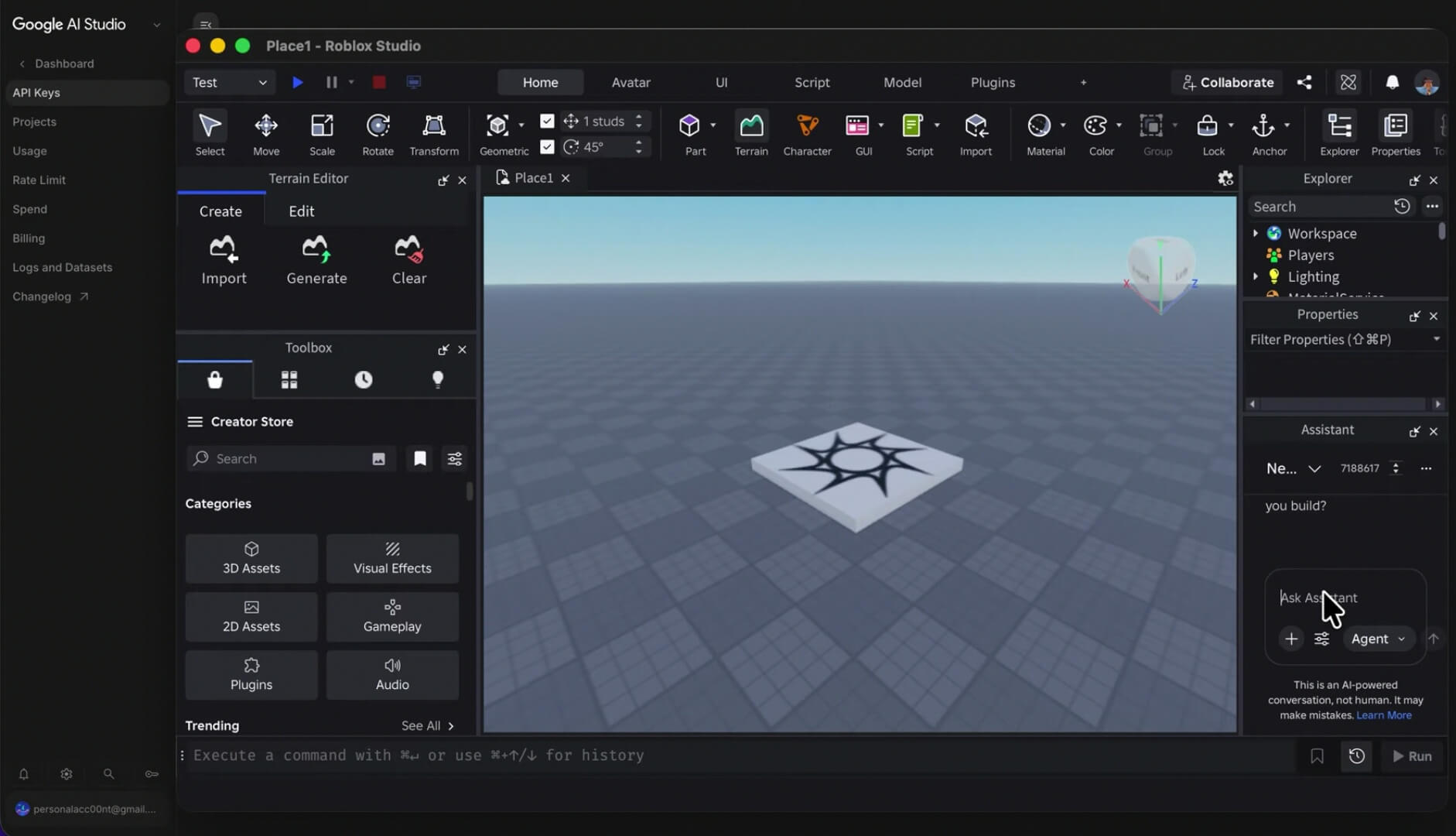The width and height of the screenshot is (1456, 836).
Task: Open the Plugins ribbon tab
Action: click(x=993, y=82)
